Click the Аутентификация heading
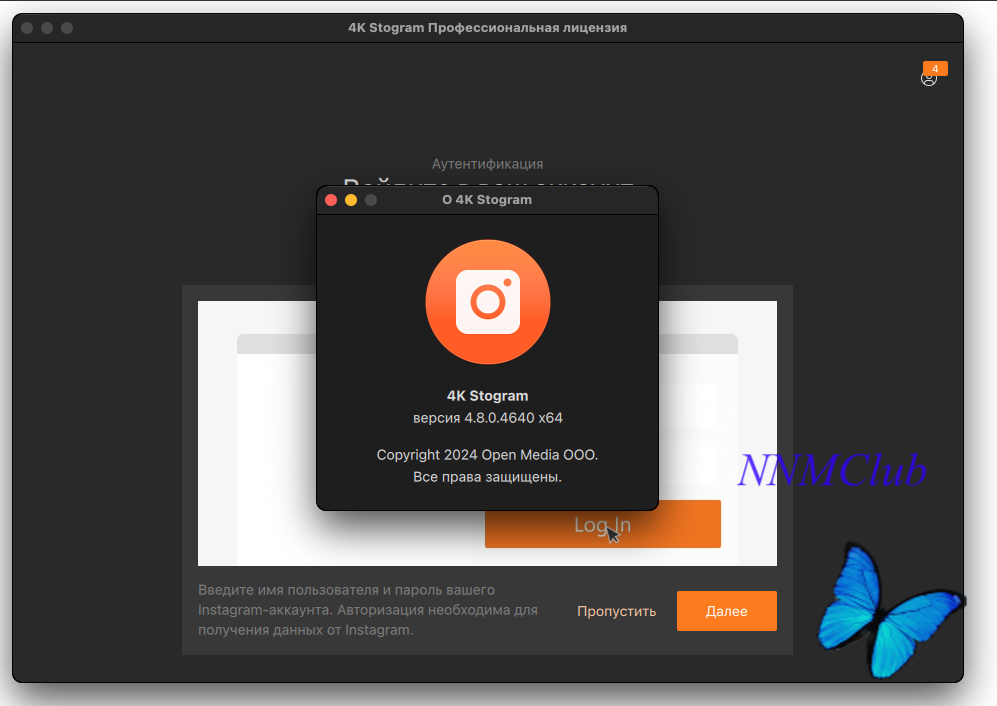The height and width of the screenshot is (706, 997). point(488,164)
